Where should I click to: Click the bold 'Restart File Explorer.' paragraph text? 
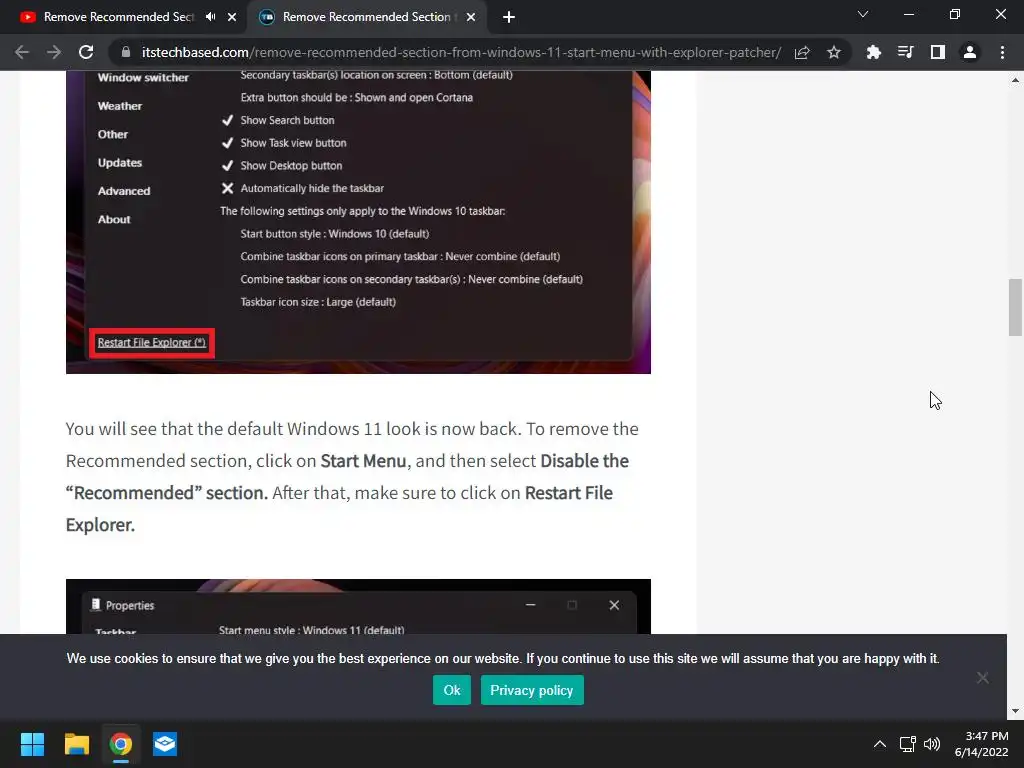point(339,509)
